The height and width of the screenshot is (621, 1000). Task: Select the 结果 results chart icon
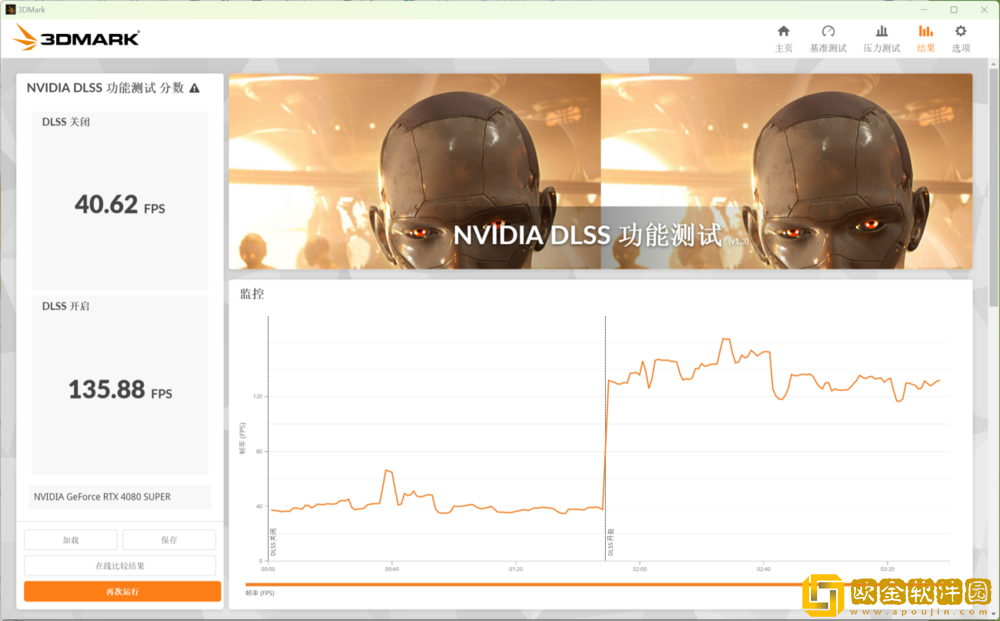926,38
